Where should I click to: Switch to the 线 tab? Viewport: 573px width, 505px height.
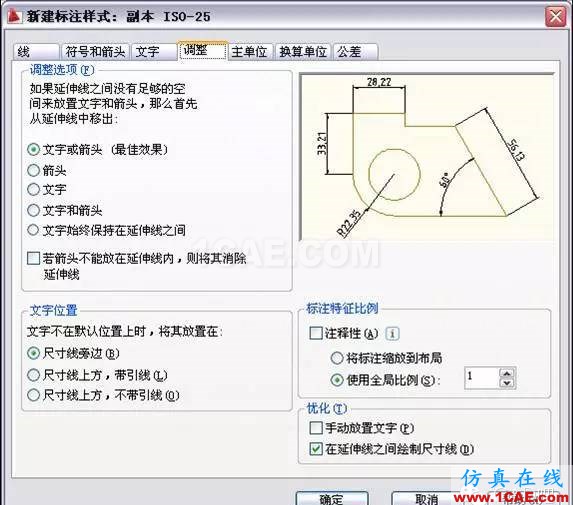[36, 52]
